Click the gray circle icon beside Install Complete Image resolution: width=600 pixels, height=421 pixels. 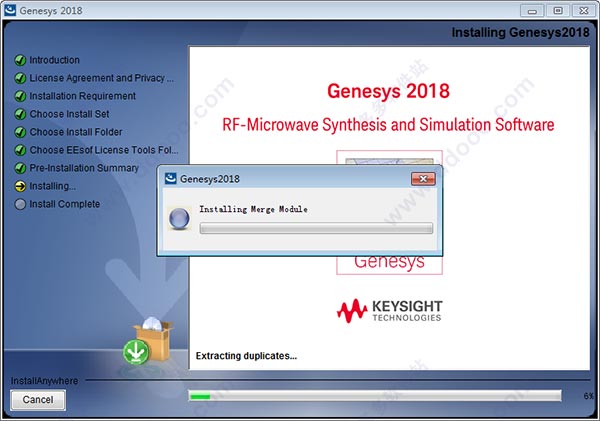click(x=20, y=204)
